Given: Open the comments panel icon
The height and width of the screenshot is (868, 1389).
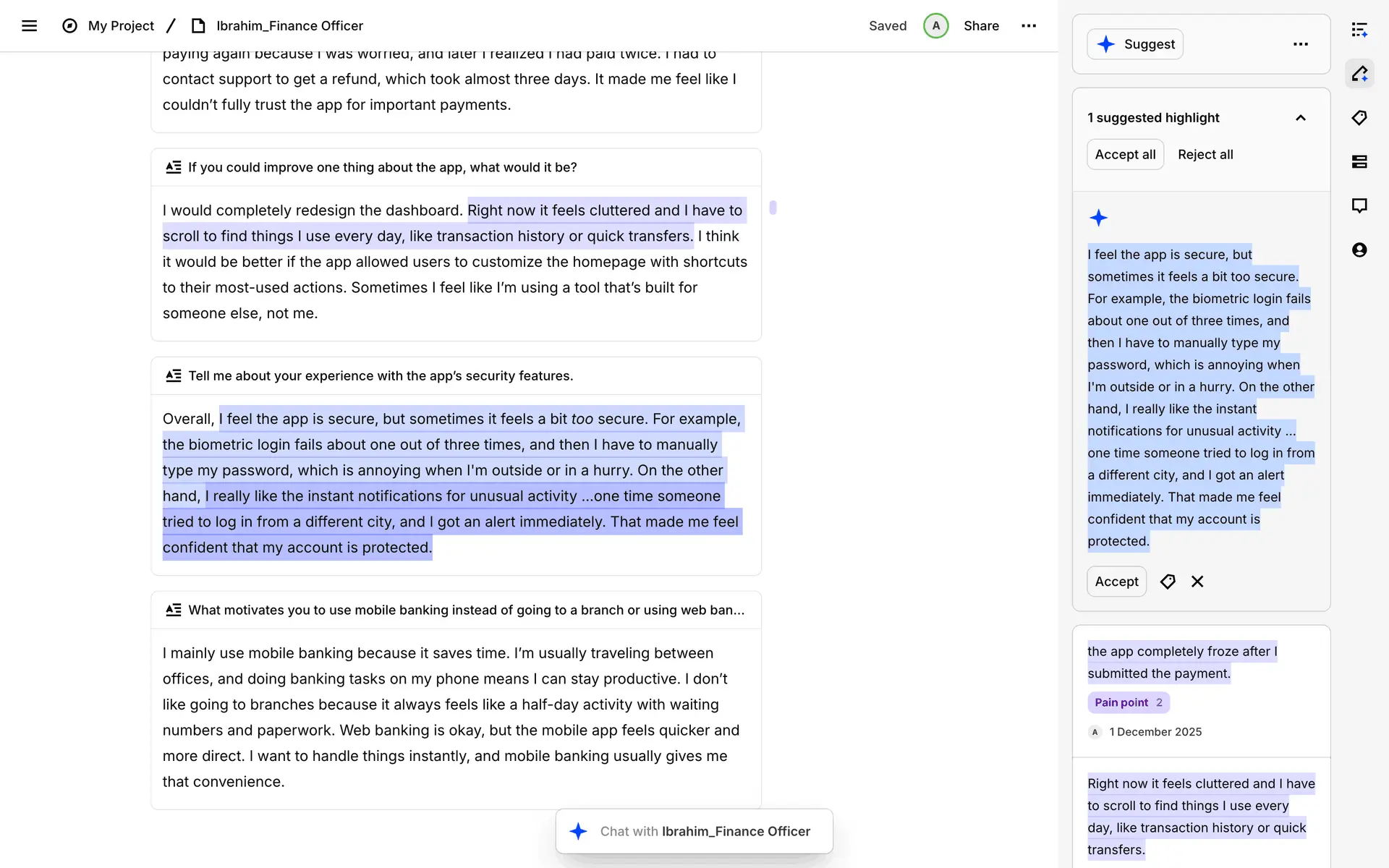Looking at the screenshot, I should point(1359,206).
